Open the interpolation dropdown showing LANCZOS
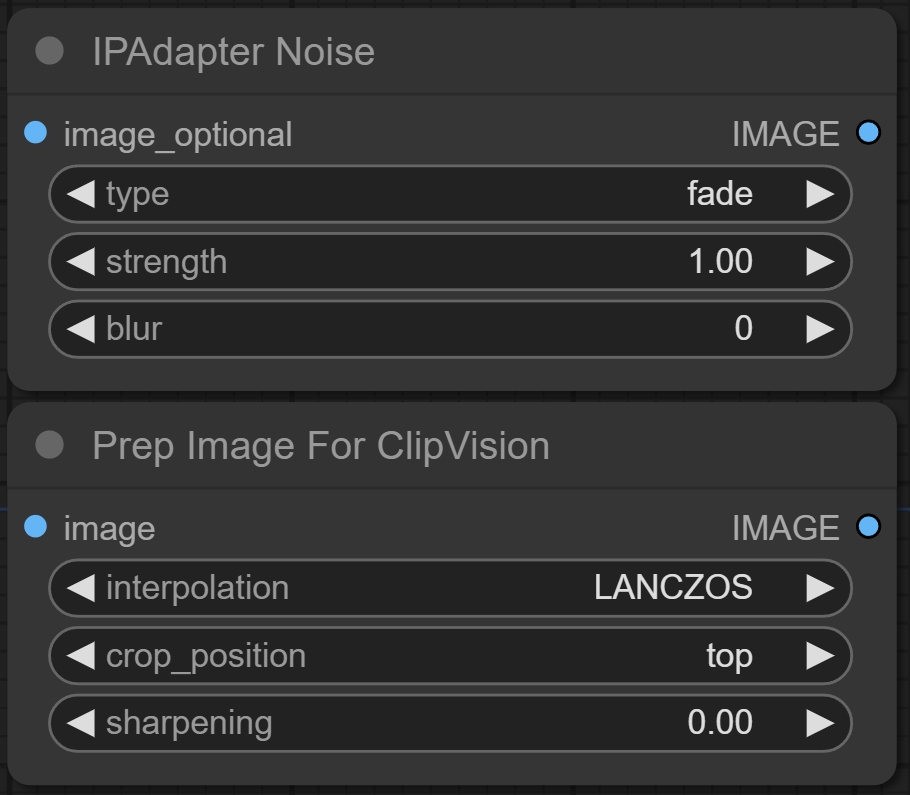The image size is (910, 795). point(450,588)
